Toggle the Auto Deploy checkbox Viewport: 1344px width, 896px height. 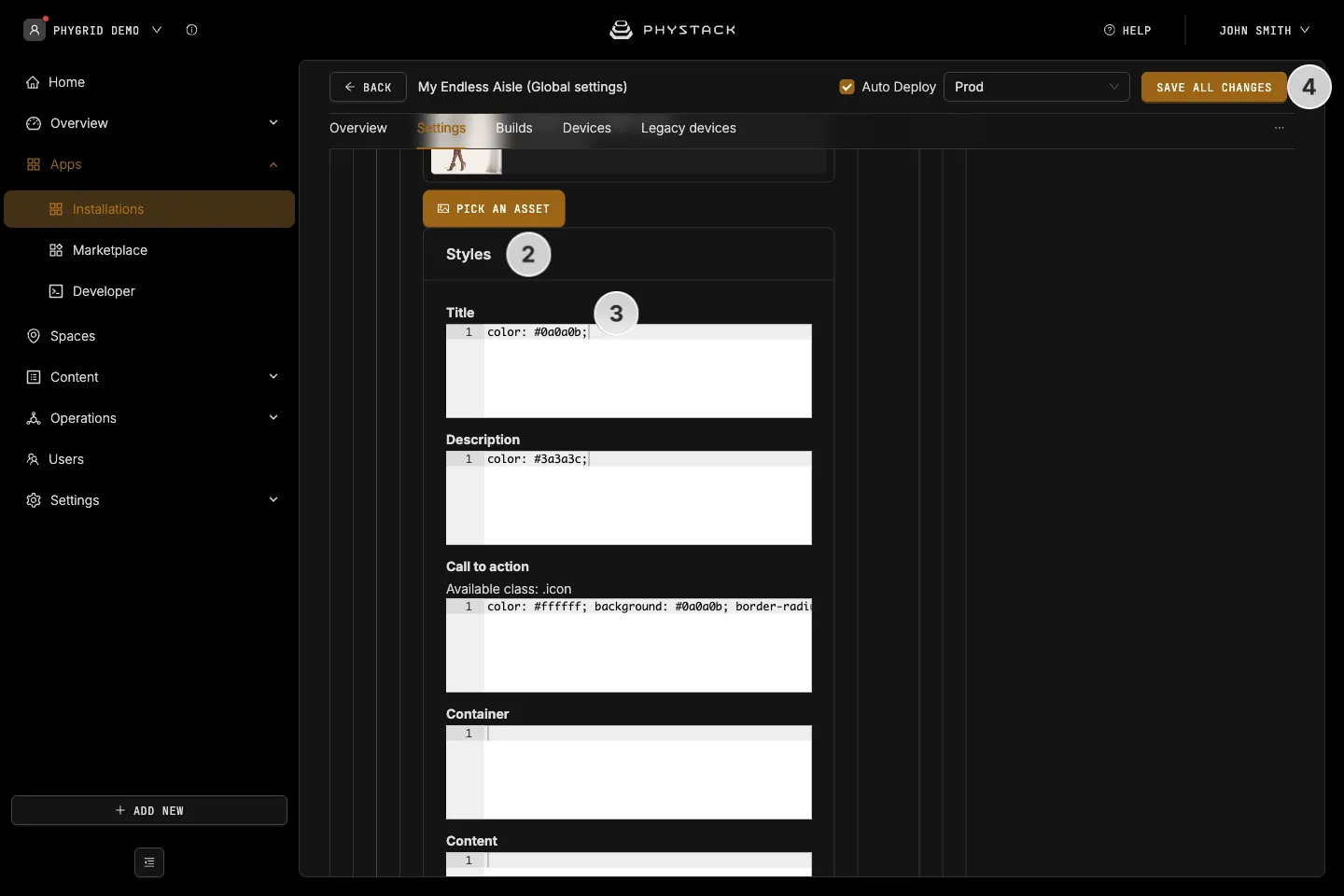pos(847,87)
